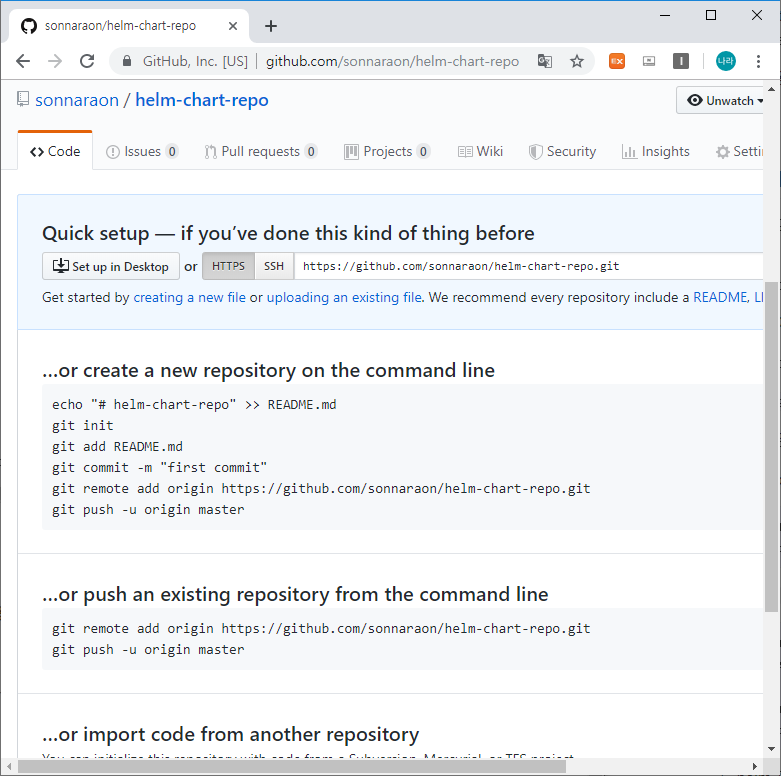Open the orange extension icon
Screen dimensions: 781x776
click(x=617, y=61)
